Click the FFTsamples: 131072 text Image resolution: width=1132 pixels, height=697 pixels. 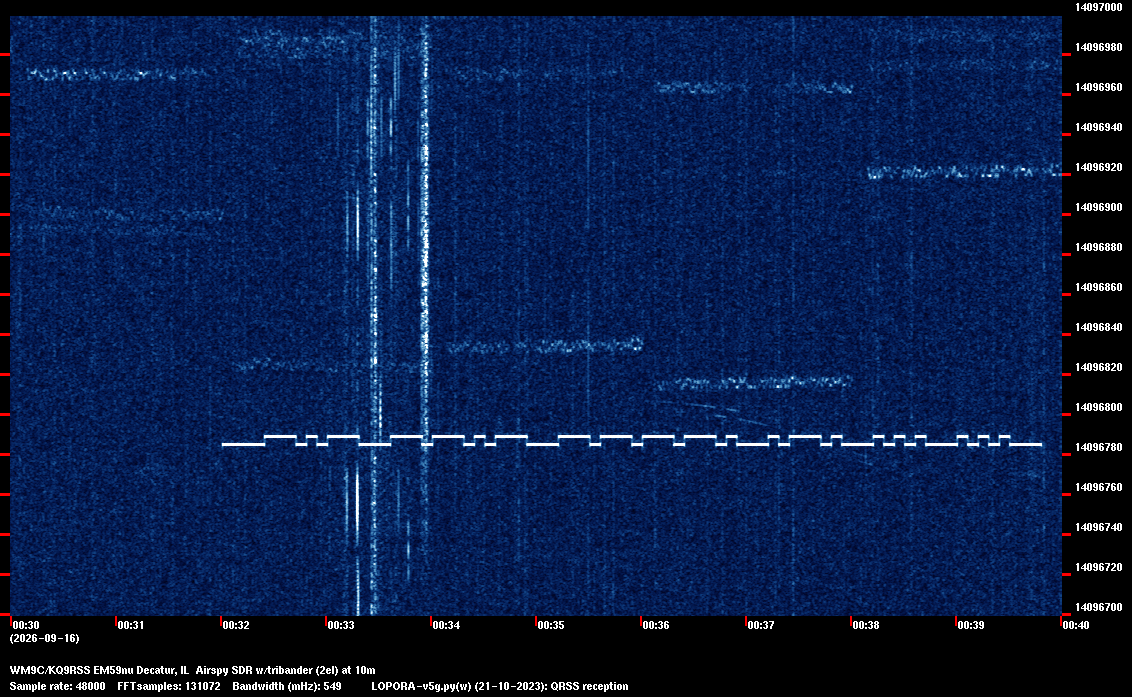(x=169, y=686)
